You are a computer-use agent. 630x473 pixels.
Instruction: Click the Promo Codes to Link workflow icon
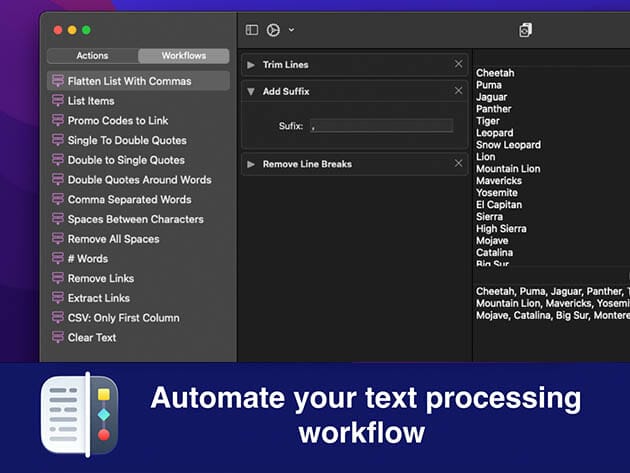[58, 121]
